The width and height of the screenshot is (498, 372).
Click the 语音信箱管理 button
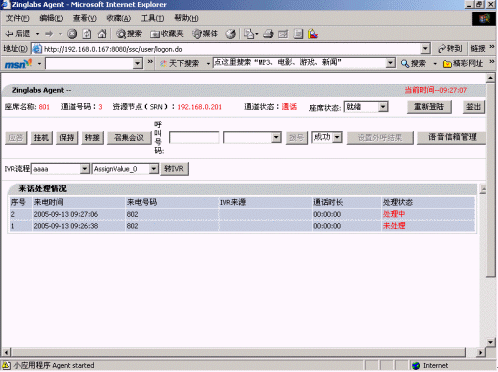(x=452, y=137)
